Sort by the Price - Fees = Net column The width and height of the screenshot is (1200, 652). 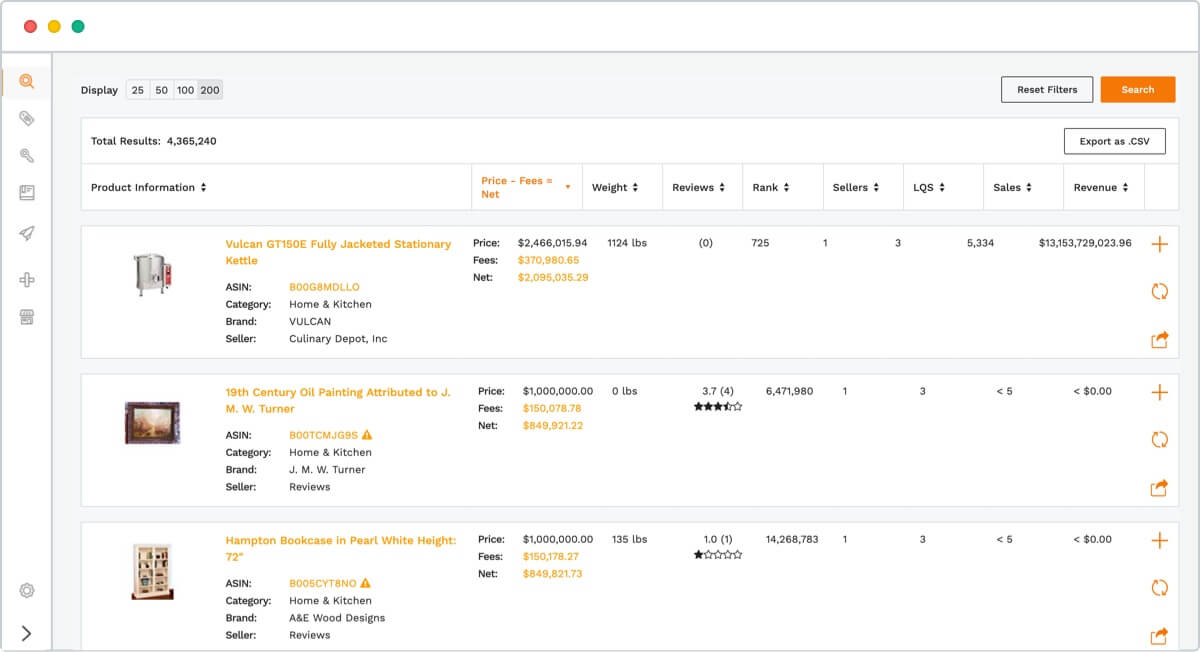tap(526, 187)
